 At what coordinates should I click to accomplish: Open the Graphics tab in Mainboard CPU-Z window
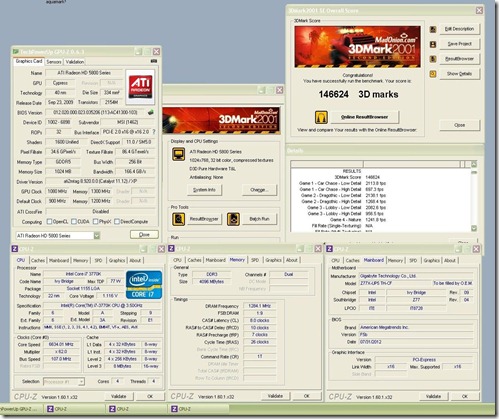pos(432,260)
